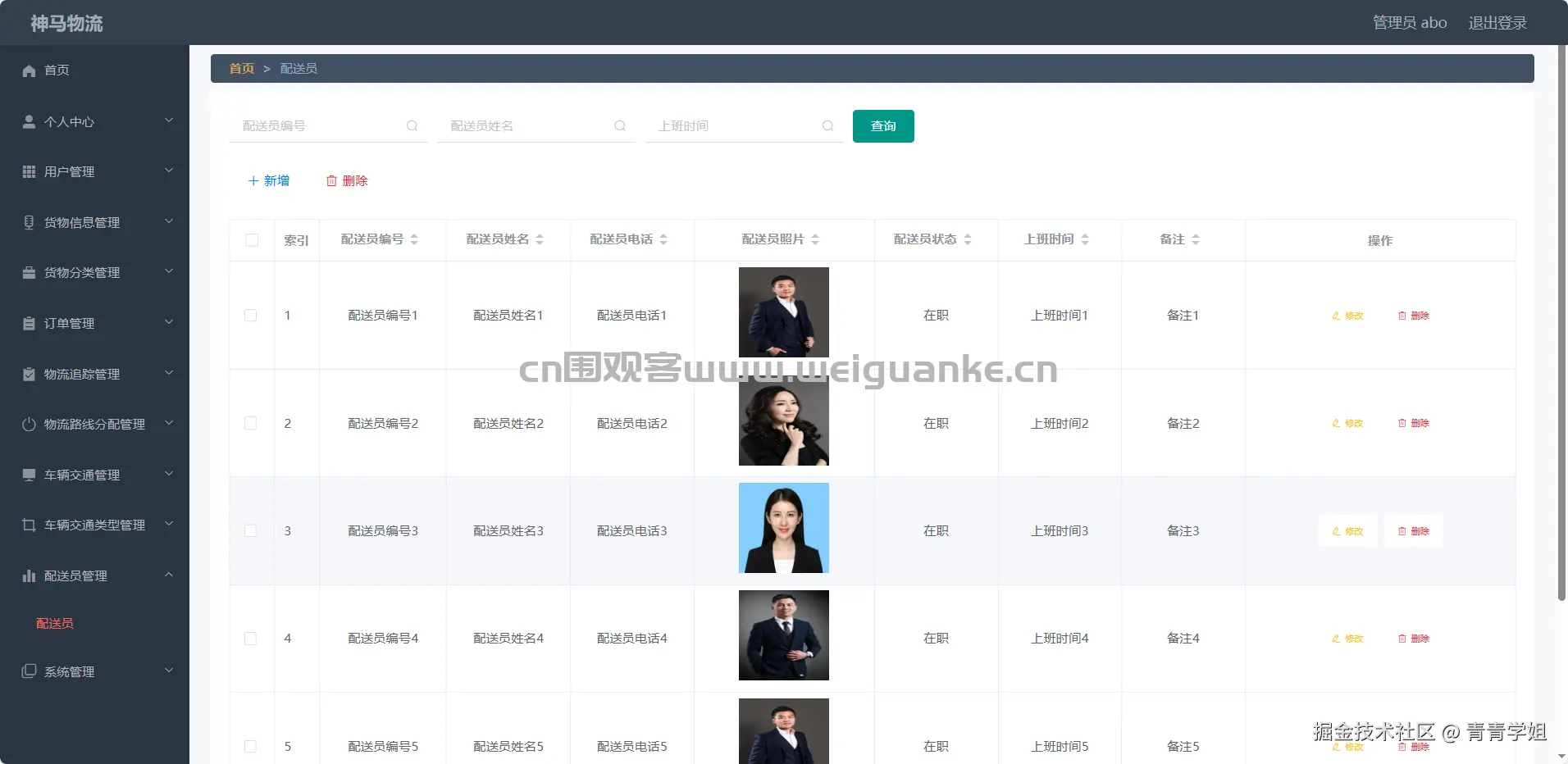Click search icon in 配送员编号 field
The height and width of the screenshot is (764, 1568).
pos(412,125)
